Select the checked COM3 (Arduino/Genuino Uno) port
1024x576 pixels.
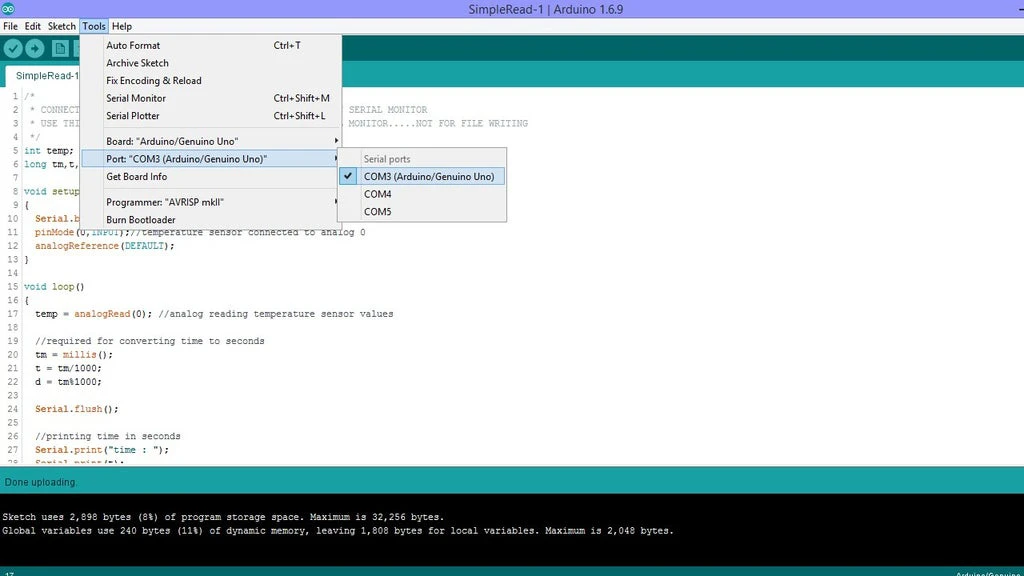click(428, 176)
